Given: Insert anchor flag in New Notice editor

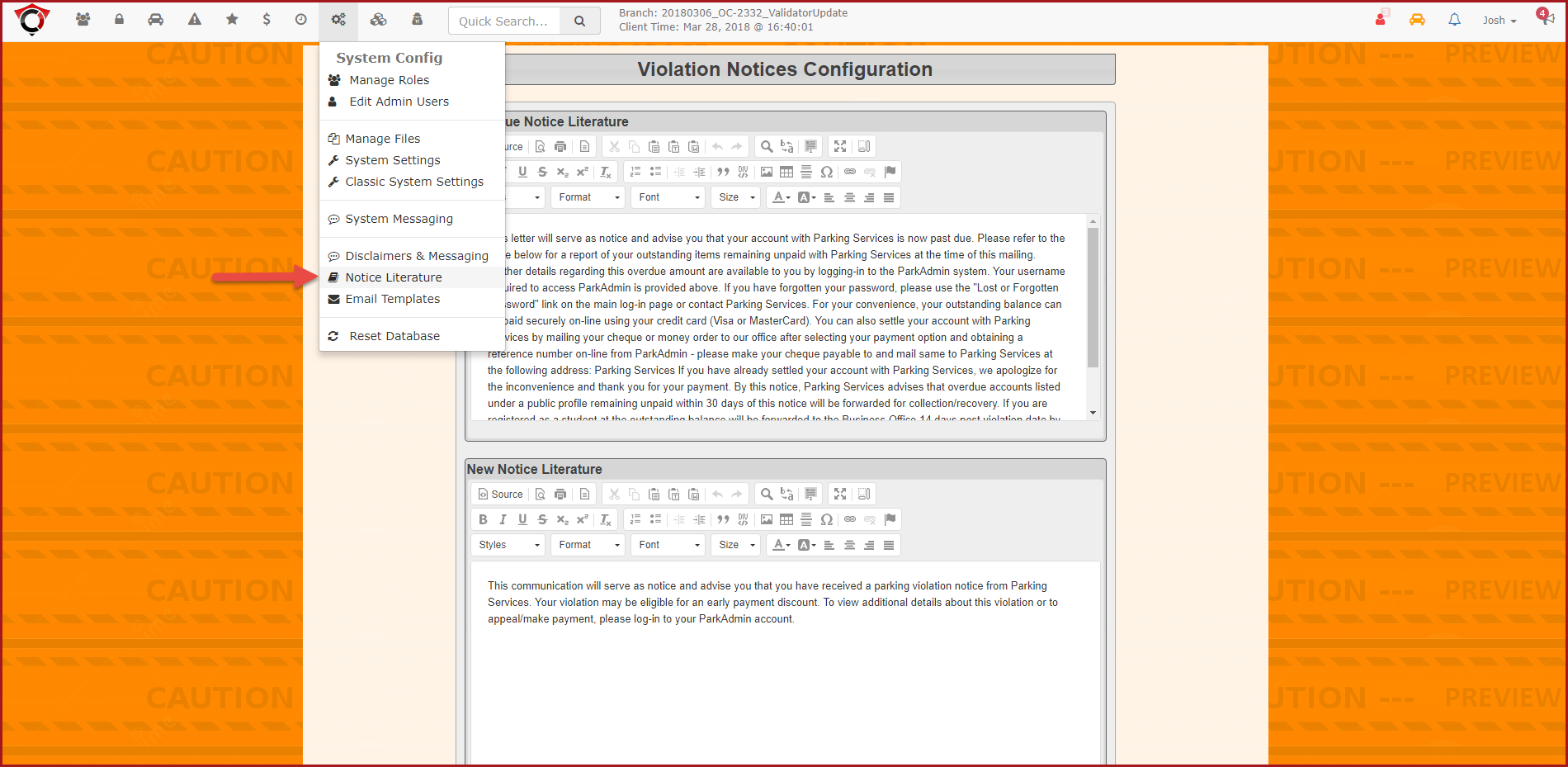Looking at the screenshot, I should click(890, 520).
